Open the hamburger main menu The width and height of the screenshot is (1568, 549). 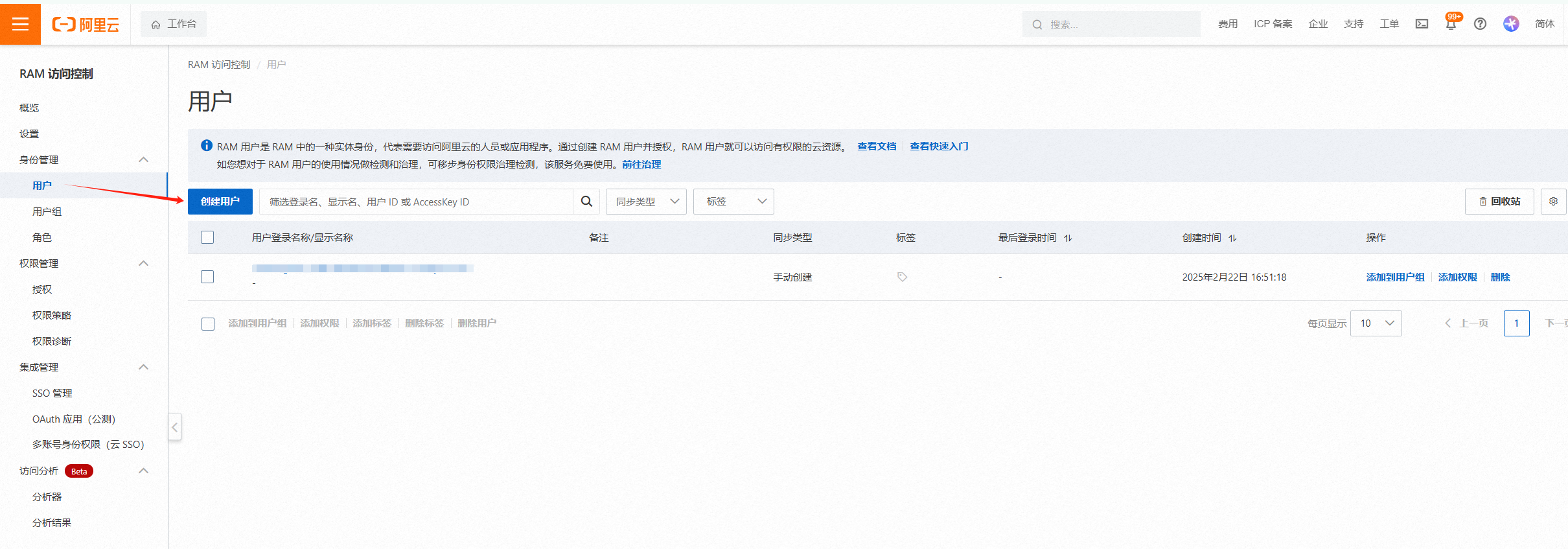pos(20,24)
